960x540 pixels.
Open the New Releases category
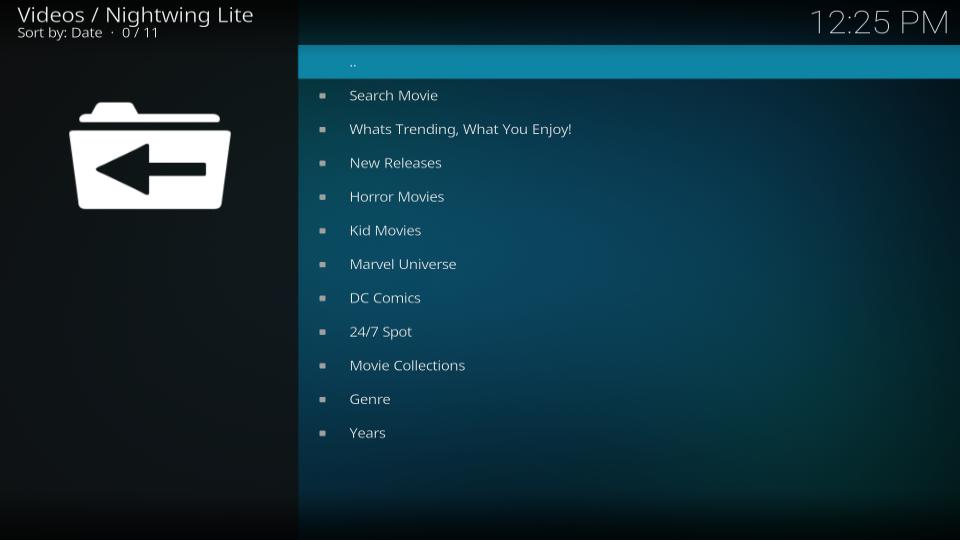tap(629, 163)
